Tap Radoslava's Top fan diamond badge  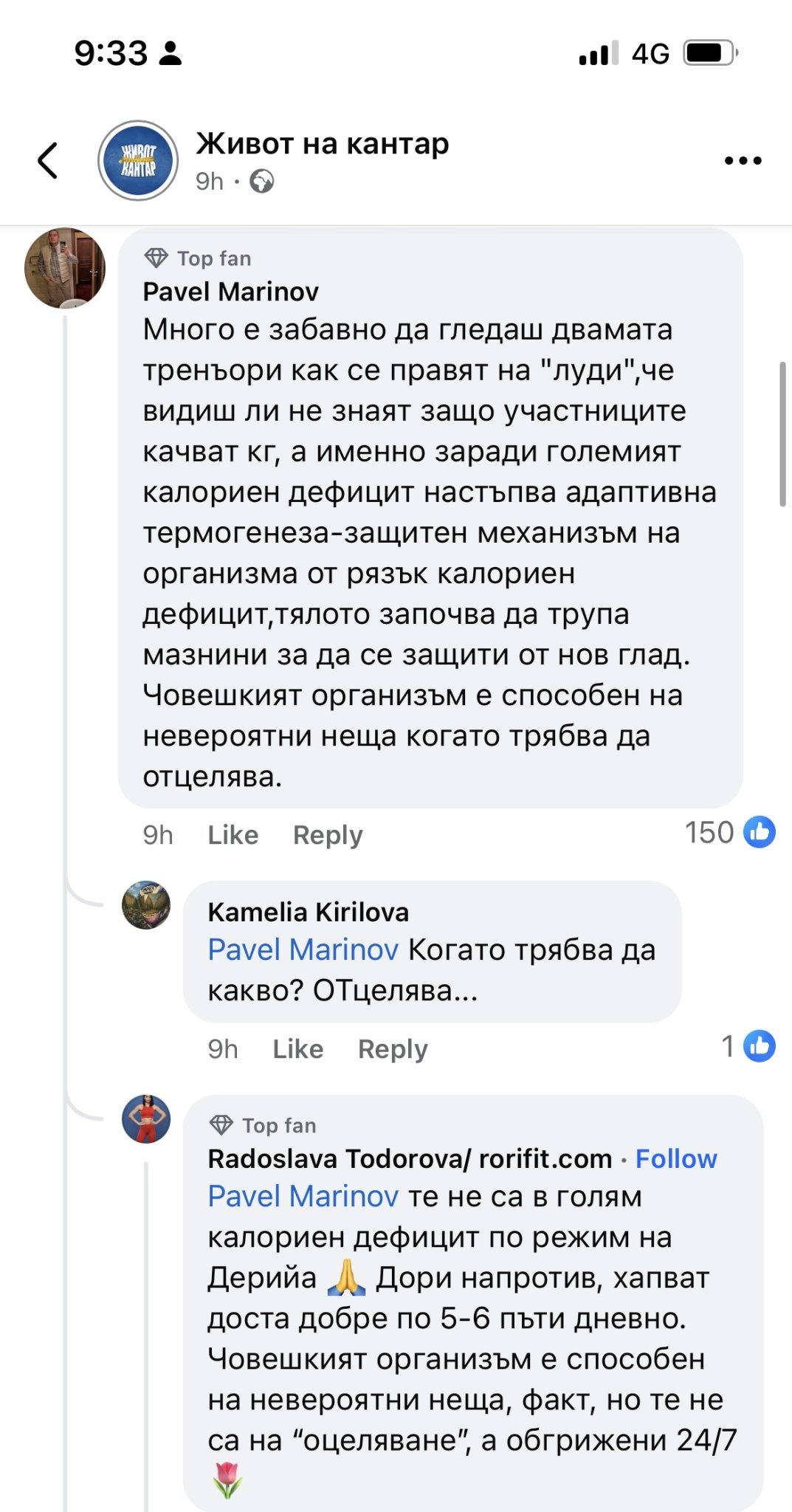(221, 1125)
